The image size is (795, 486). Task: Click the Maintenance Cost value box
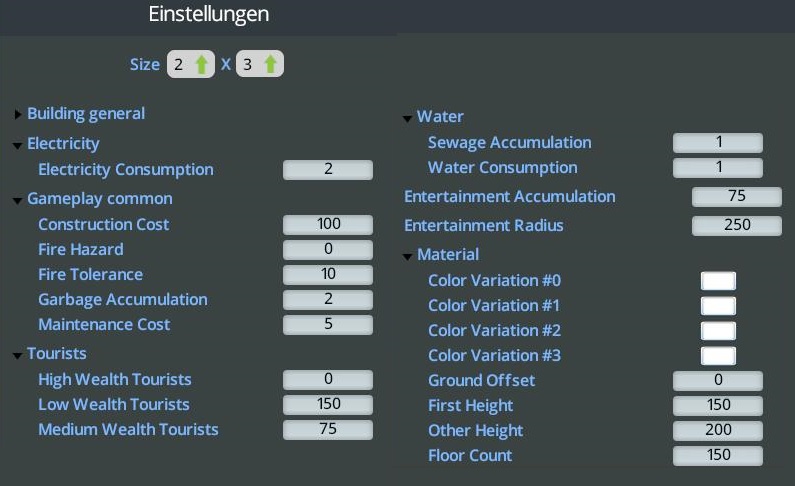point(328,325)
